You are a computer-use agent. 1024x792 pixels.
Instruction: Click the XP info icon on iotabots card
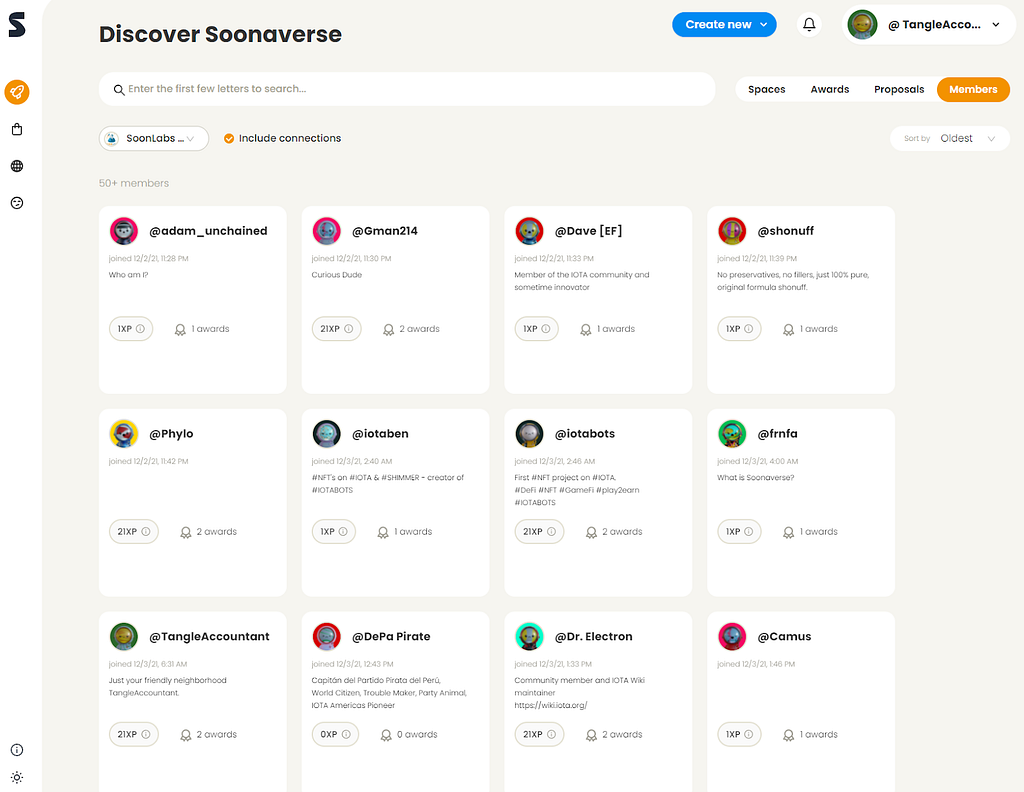click(x=551, y=531)
